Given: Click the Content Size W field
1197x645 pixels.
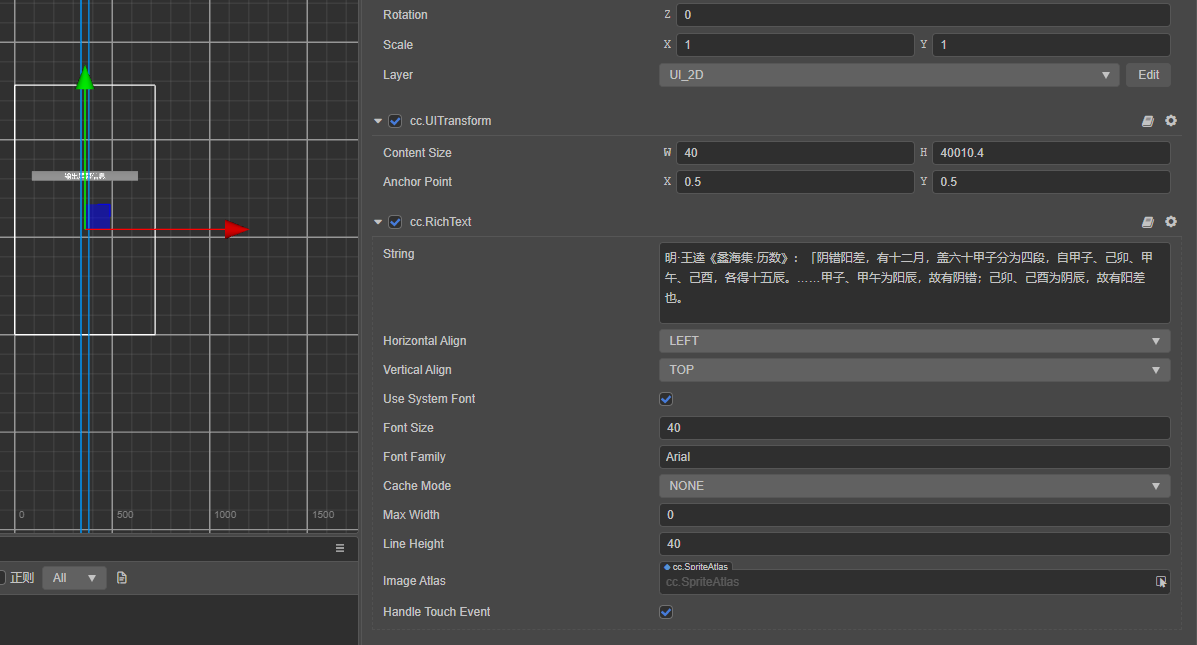Looking at the screenshot, I should 795,153.
